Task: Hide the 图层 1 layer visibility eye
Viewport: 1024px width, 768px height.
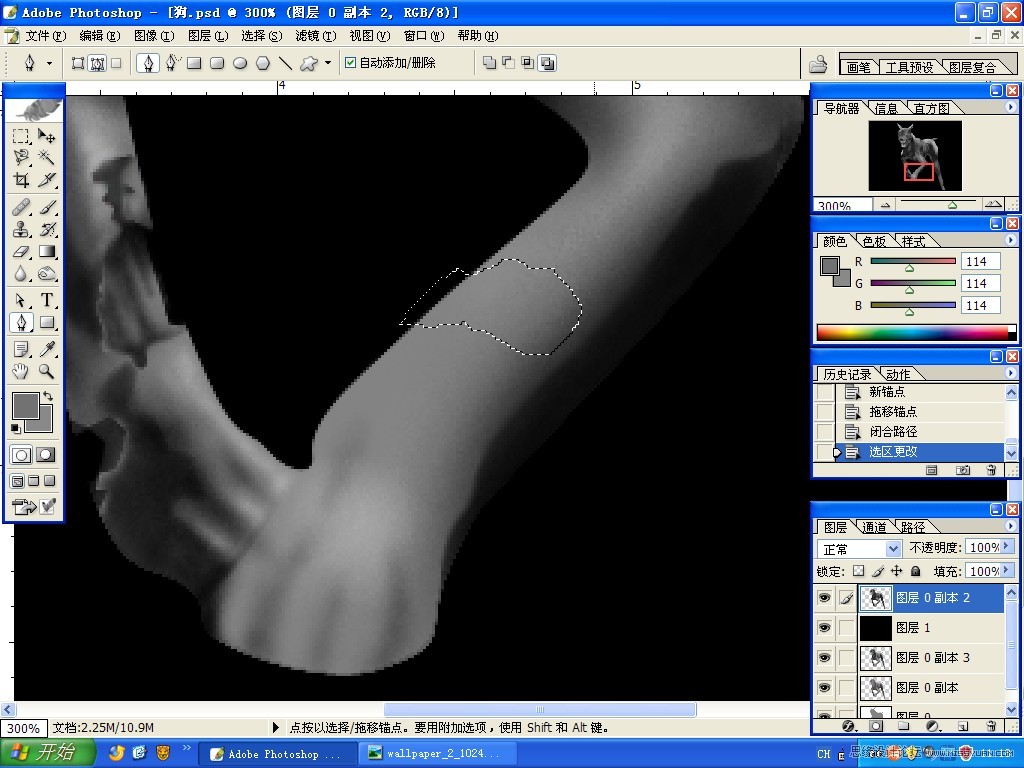Action: 825,628
